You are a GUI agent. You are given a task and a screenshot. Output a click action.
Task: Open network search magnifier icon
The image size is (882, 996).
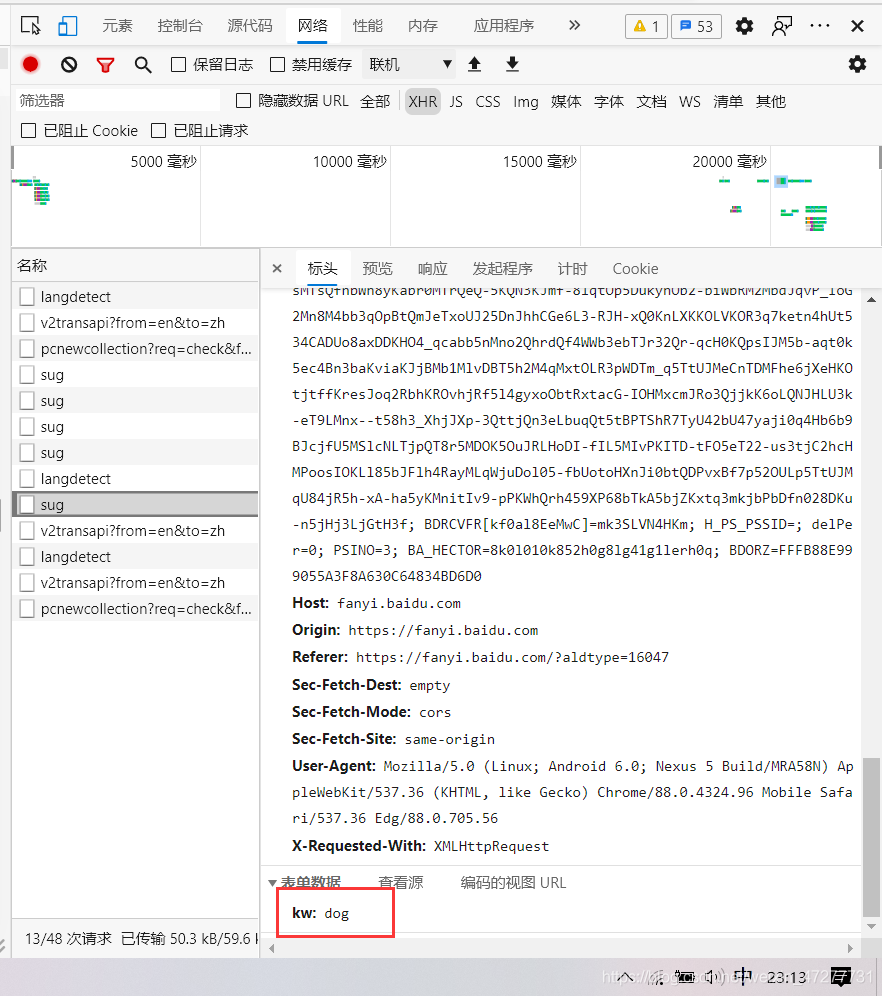pyautogui.click(x=143, y=65)
